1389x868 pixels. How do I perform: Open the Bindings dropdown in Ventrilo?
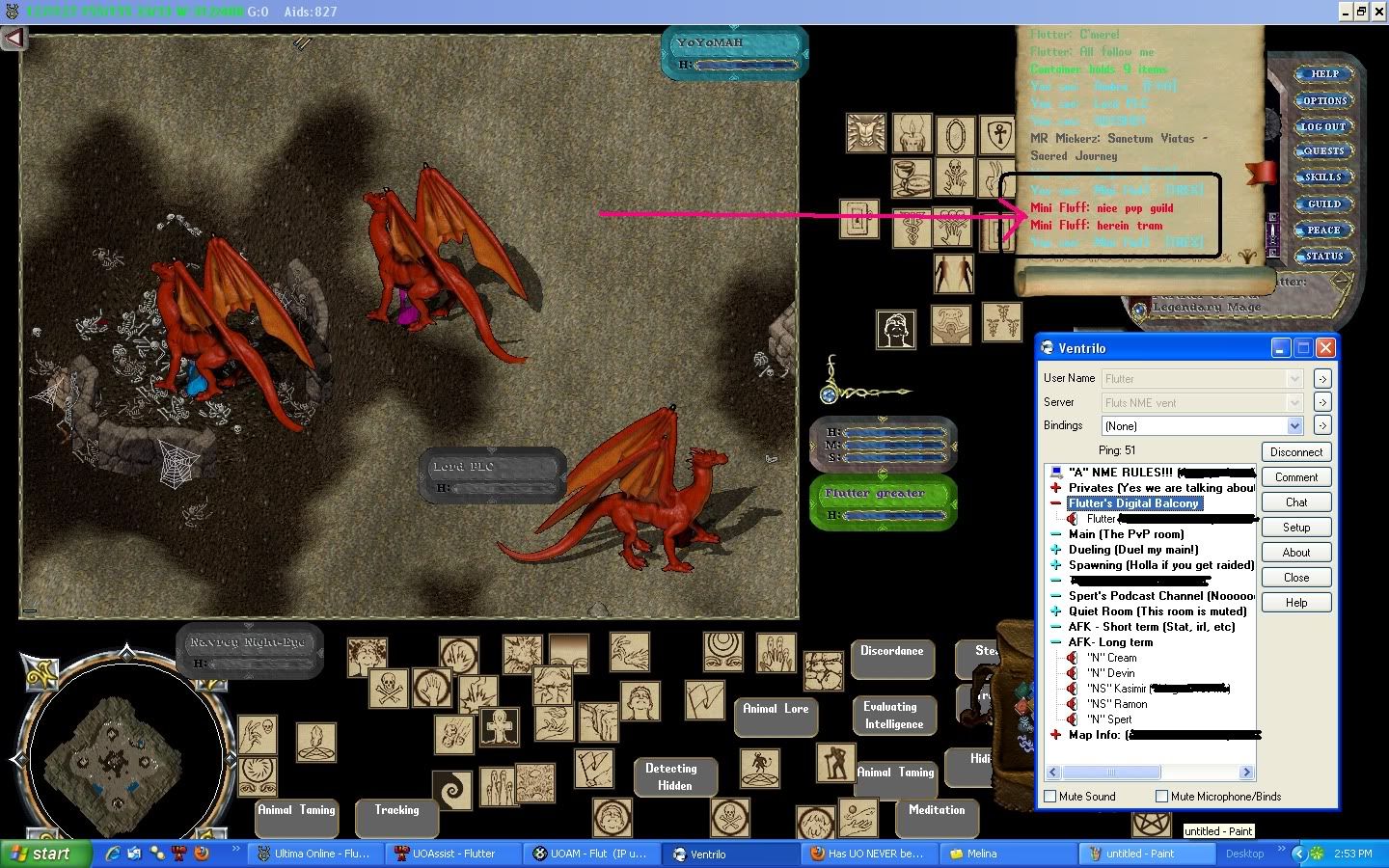[1295, 425]
